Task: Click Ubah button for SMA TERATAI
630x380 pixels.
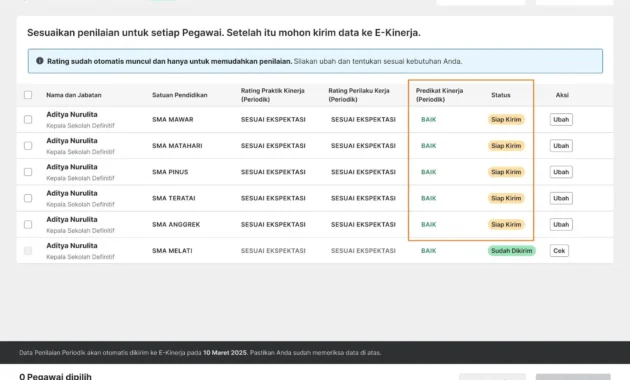Action: 561,198
